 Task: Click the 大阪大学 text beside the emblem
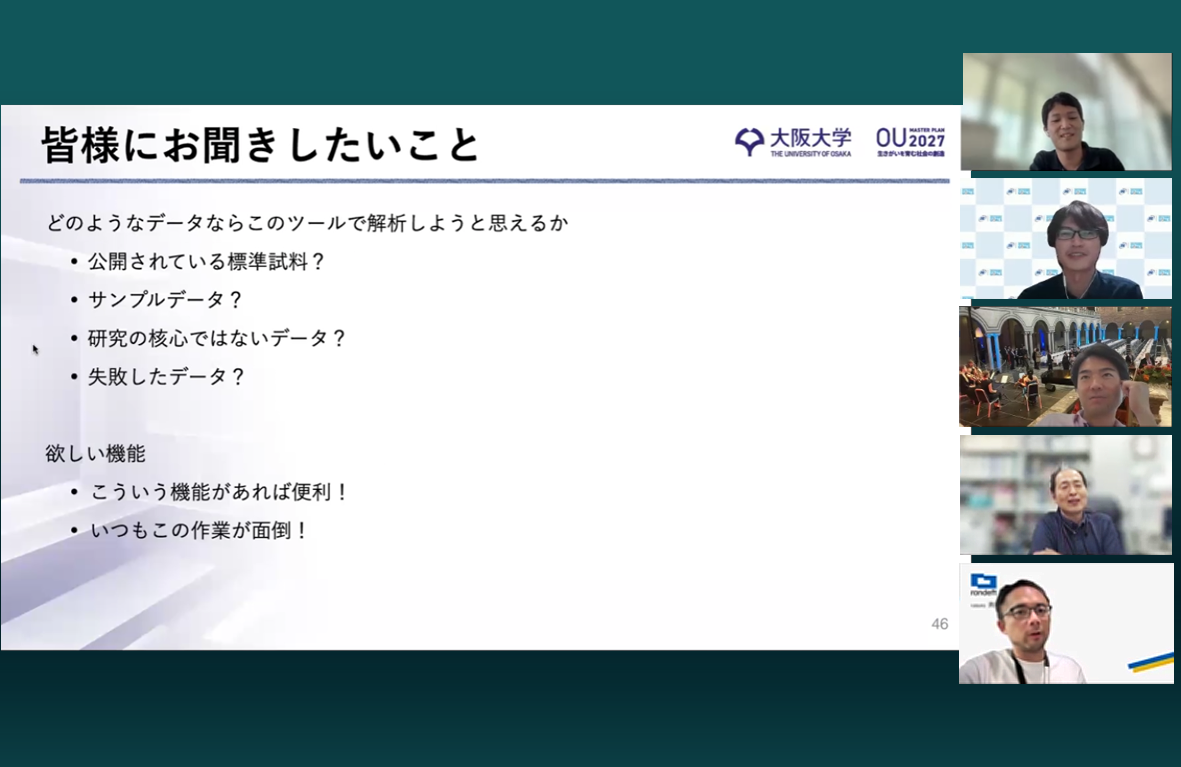(x=811, y=138)
